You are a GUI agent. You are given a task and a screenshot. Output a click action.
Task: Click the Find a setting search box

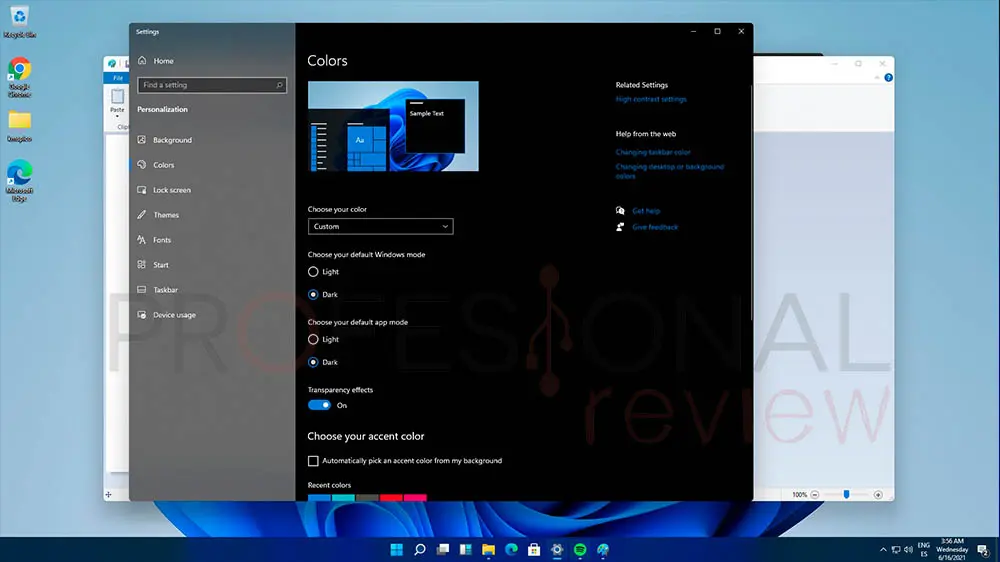pyautogui.click(x=212, y=85)
